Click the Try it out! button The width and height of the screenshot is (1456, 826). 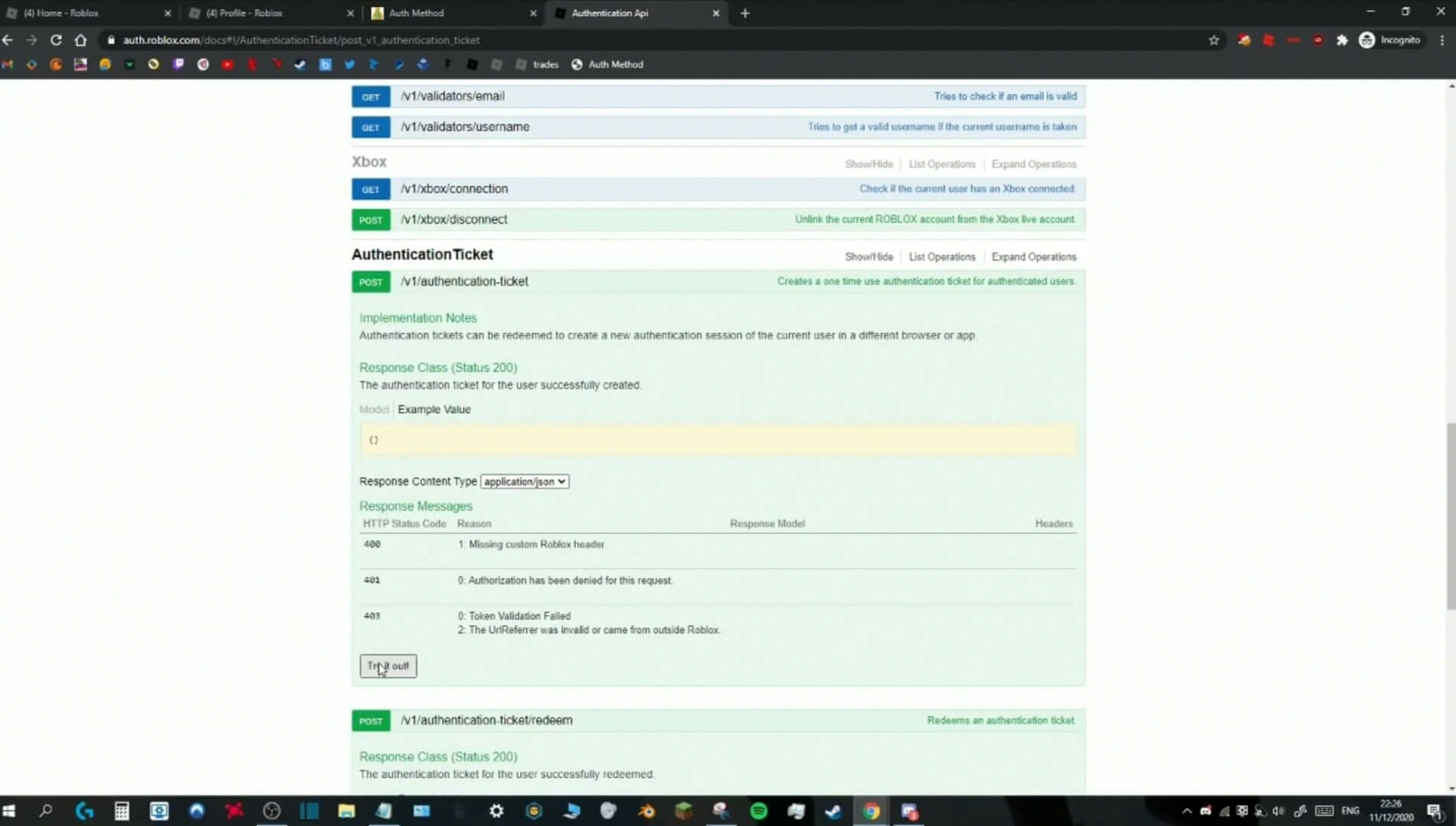coord(388,666)
